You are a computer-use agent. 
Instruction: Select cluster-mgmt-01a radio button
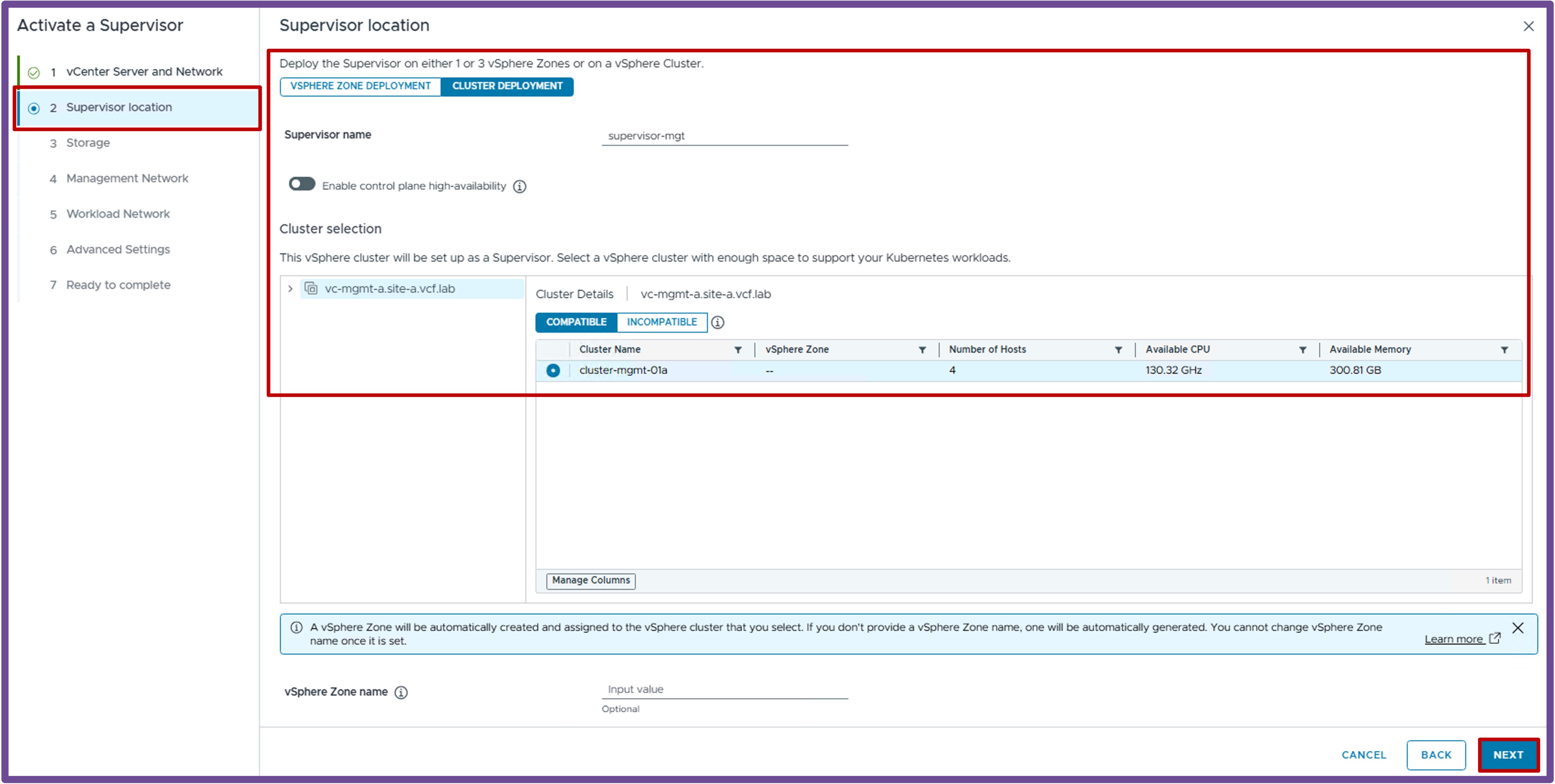tap(552, 370)
